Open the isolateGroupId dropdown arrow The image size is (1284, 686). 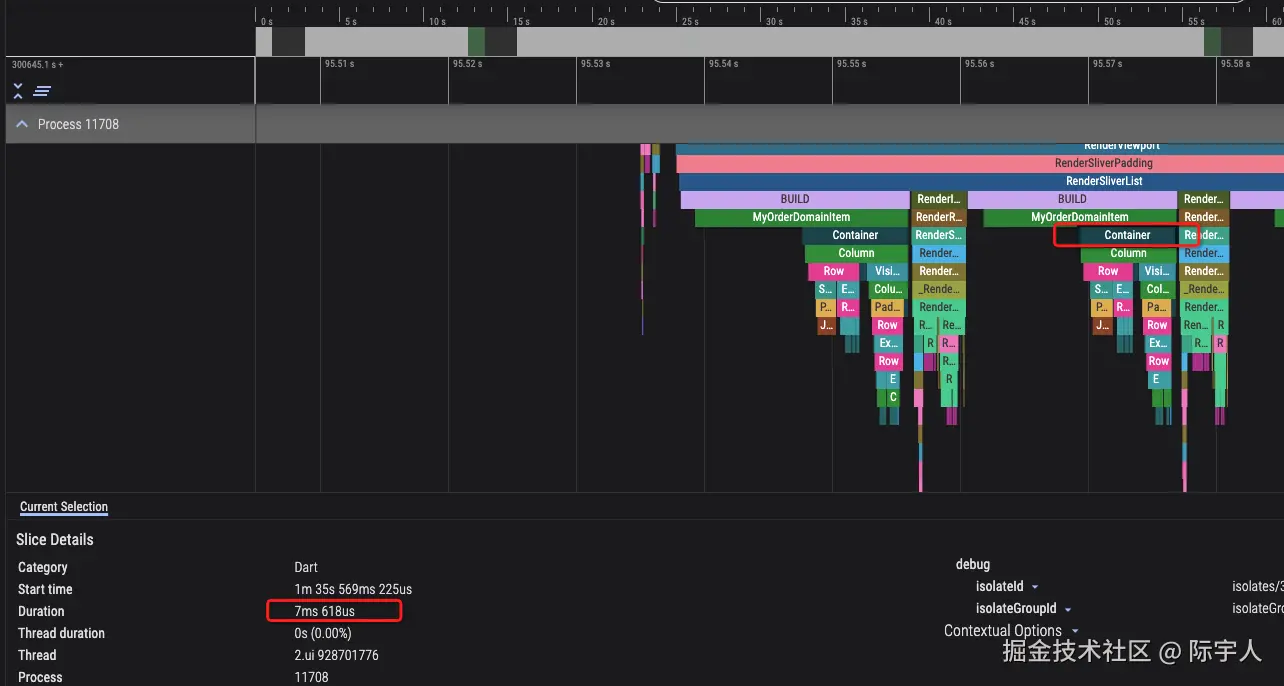point(1068,609)
